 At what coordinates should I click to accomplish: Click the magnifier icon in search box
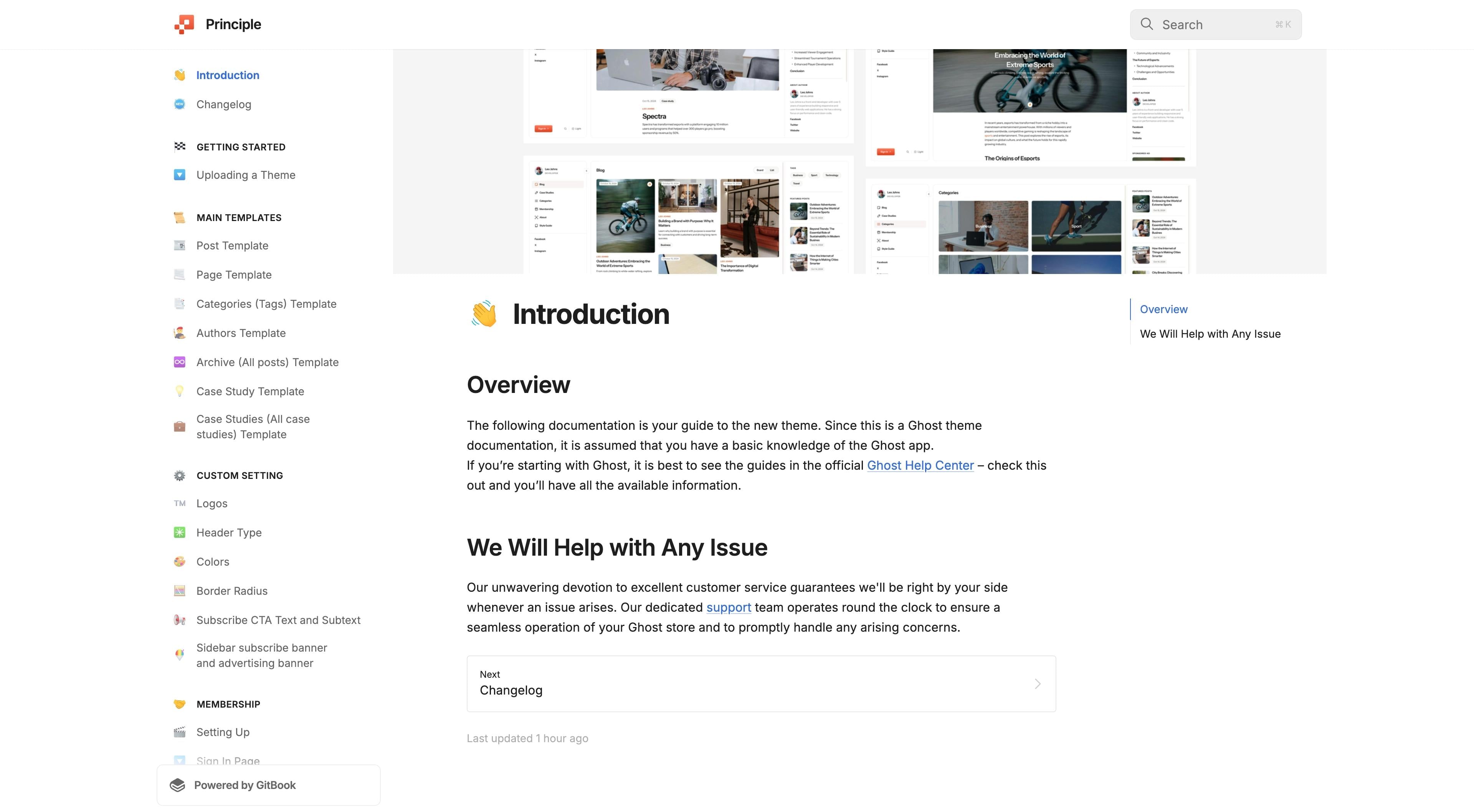pos(1146,24)
